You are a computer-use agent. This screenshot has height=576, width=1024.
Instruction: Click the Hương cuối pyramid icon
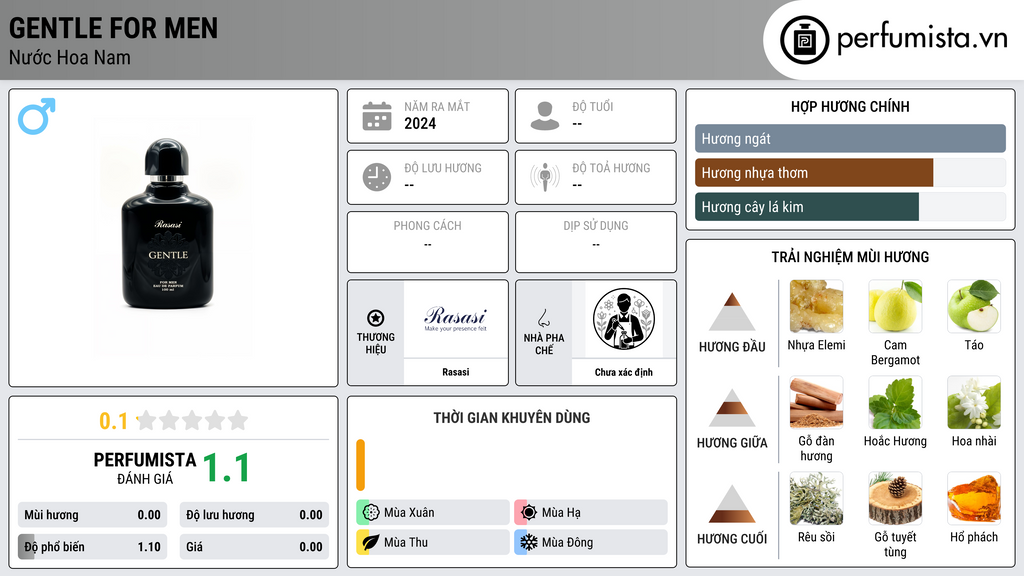(732, 504)
